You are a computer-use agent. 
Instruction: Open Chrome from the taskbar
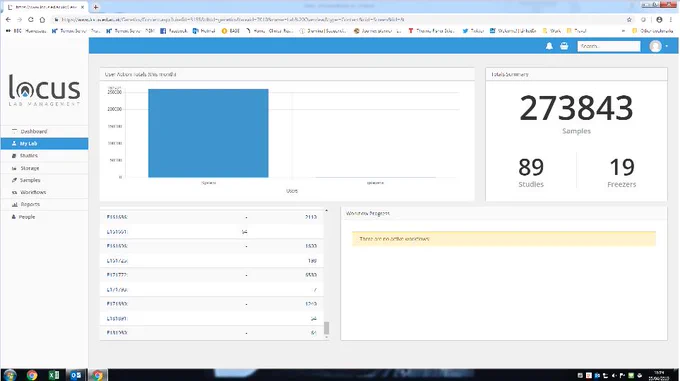pyautogui.click(x=32, y=375)
